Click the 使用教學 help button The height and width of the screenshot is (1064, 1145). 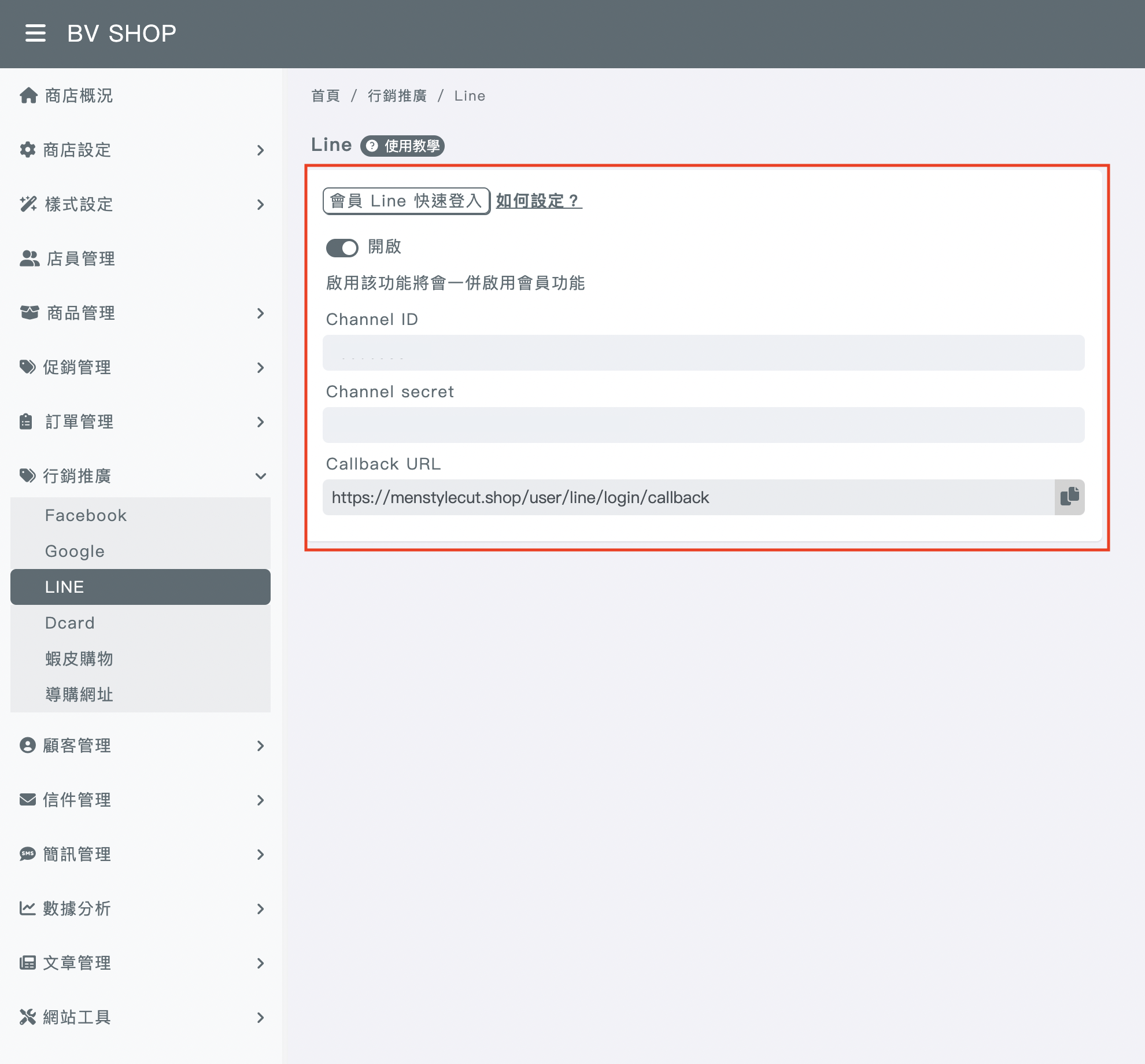tap(402, 146)
